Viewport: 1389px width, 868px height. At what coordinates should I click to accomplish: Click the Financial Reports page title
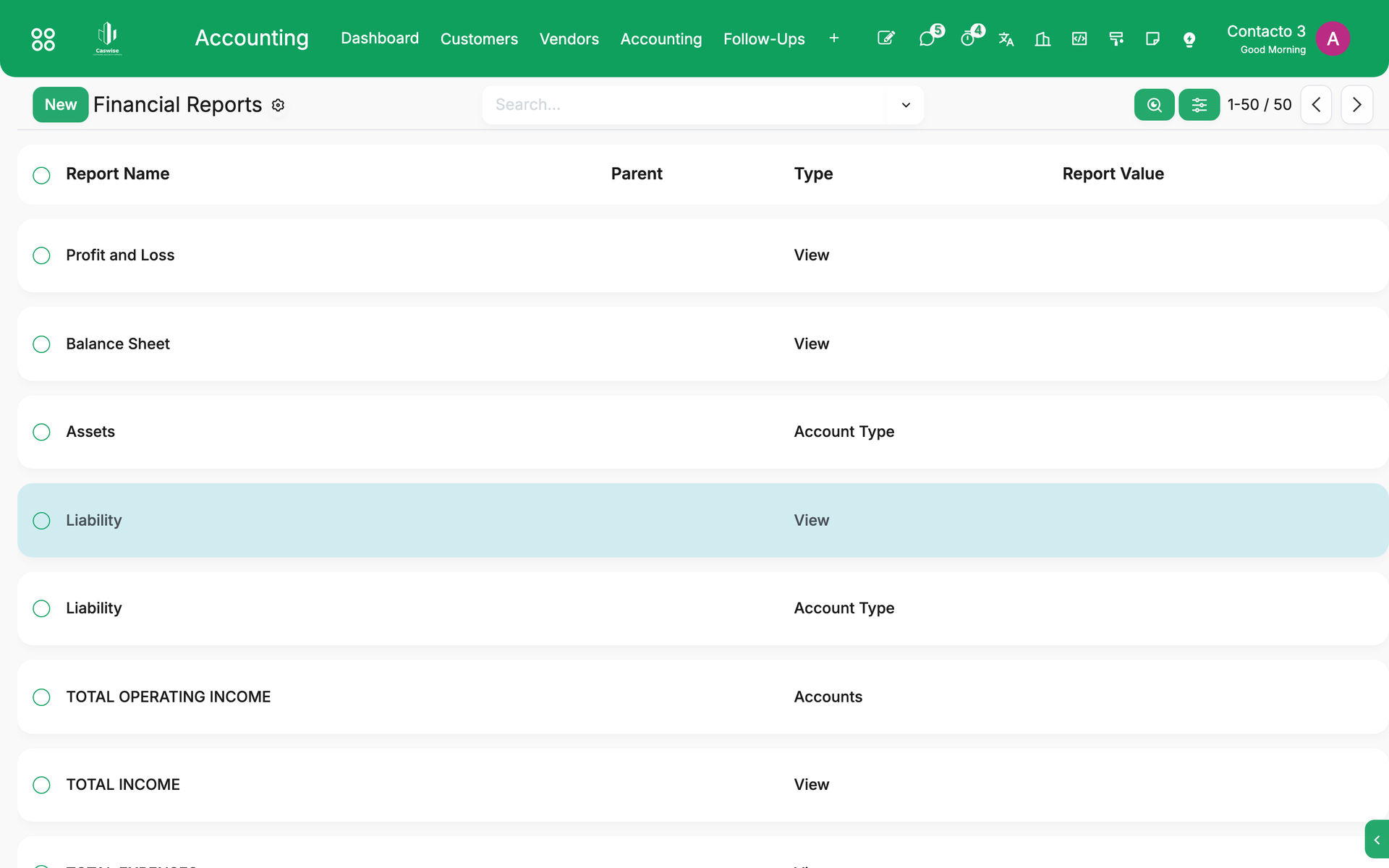click(x=177, y=105)
